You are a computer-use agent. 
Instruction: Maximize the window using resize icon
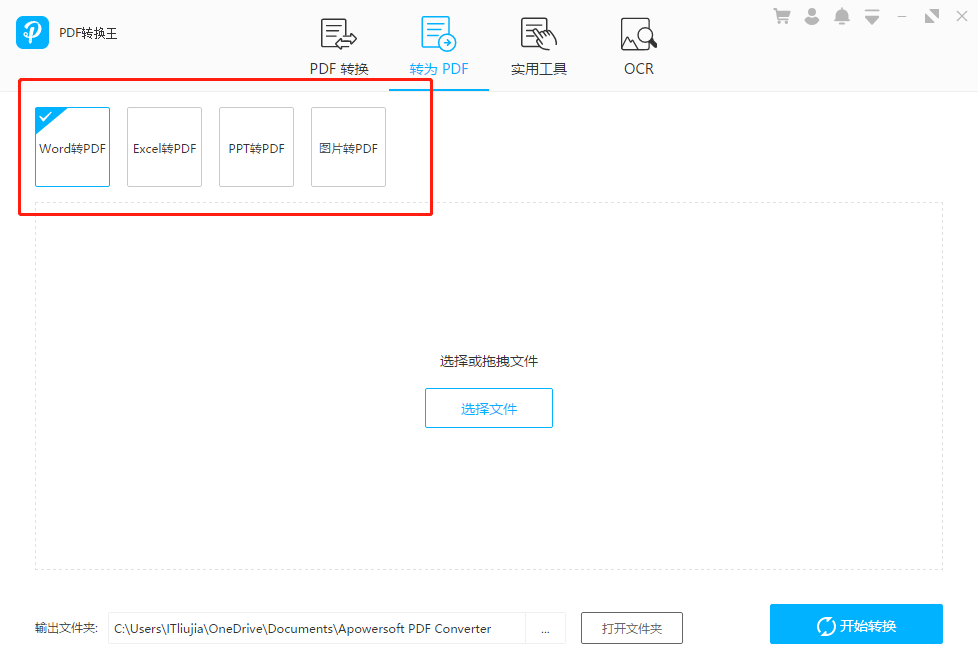coord(932,16)
